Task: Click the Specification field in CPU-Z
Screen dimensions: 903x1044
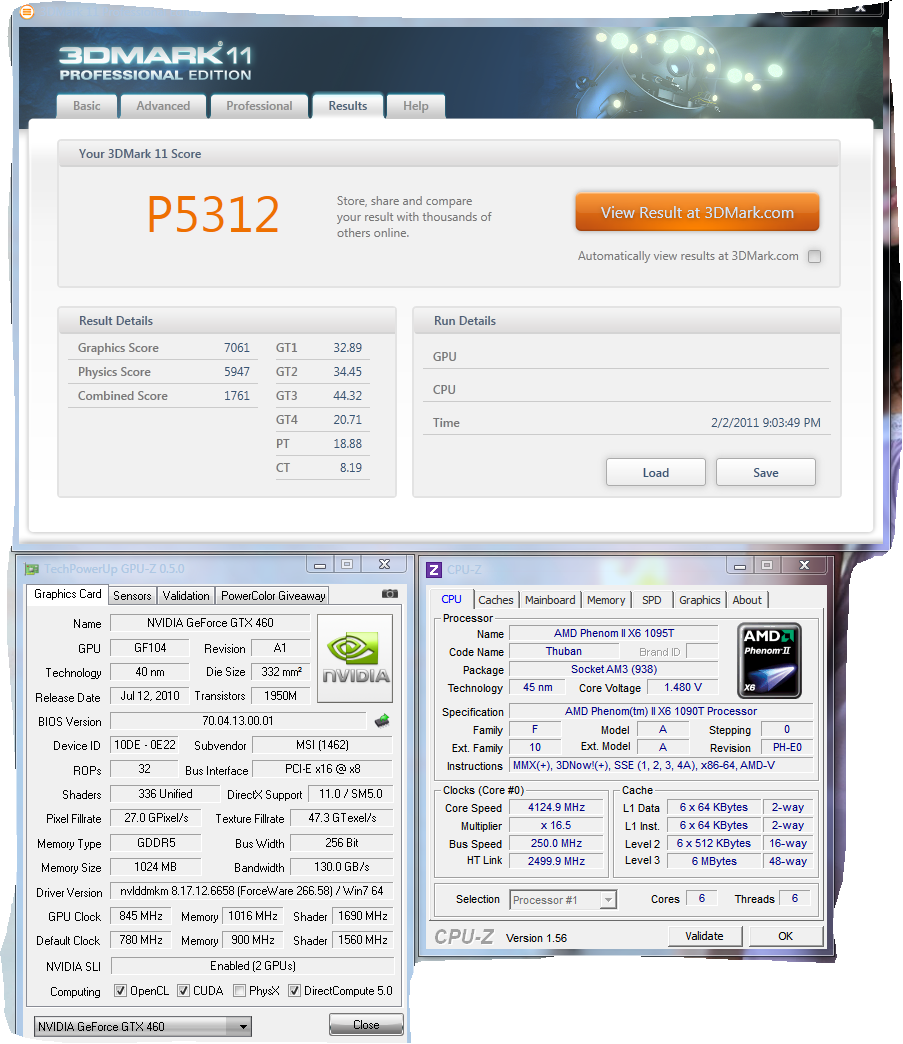Action: coord(661,711)
